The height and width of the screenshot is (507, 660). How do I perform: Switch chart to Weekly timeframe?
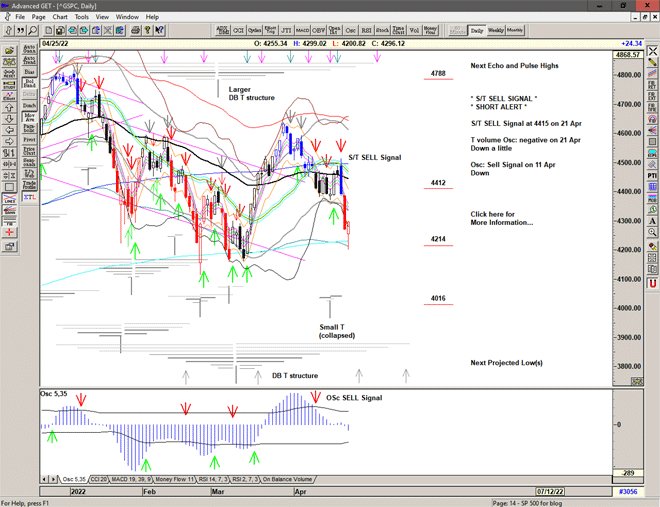496,31
